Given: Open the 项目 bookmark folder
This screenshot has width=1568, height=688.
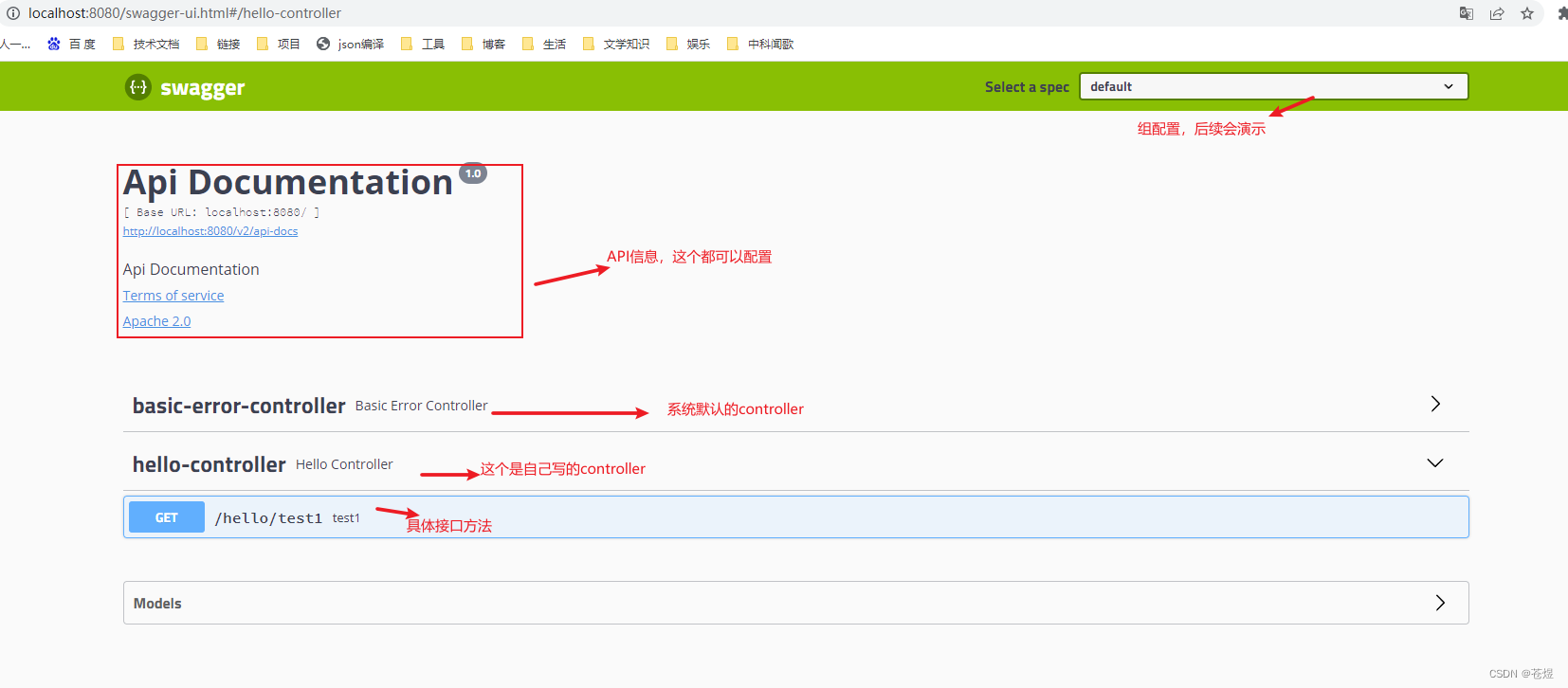Looking at the screenshot, I should click(279, 44).
